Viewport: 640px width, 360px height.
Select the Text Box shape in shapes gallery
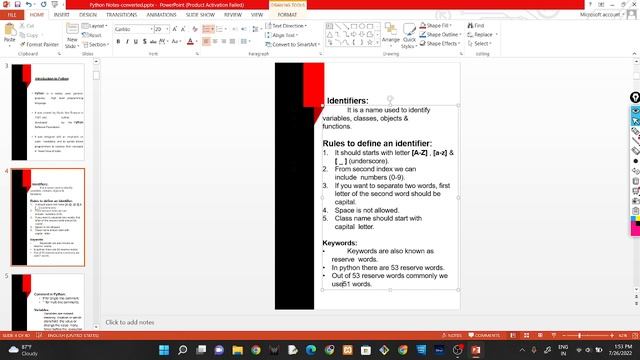pyautogui.click(x=329, y=26)
